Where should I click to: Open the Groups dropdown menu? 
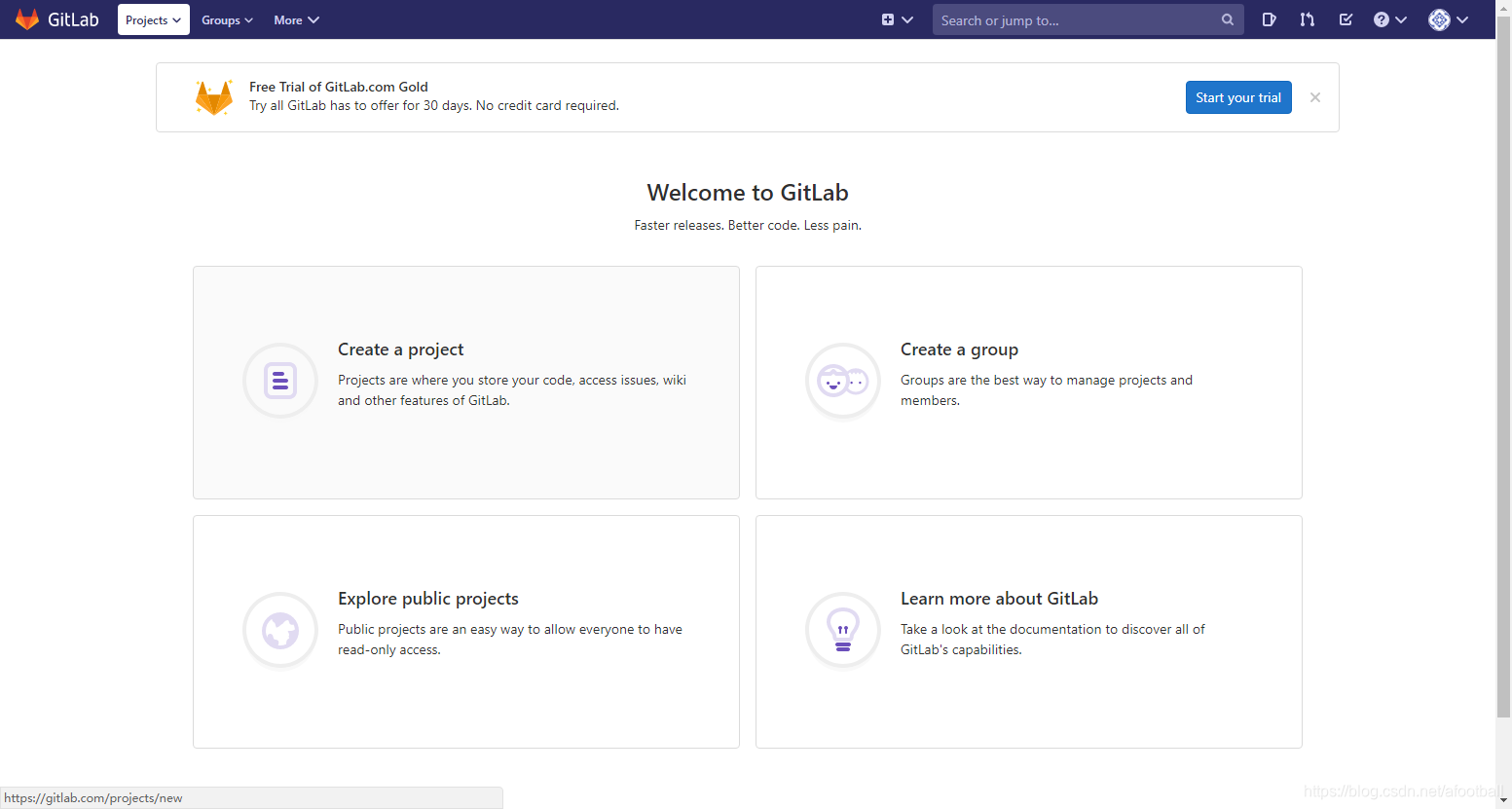[x=227, y=19]
